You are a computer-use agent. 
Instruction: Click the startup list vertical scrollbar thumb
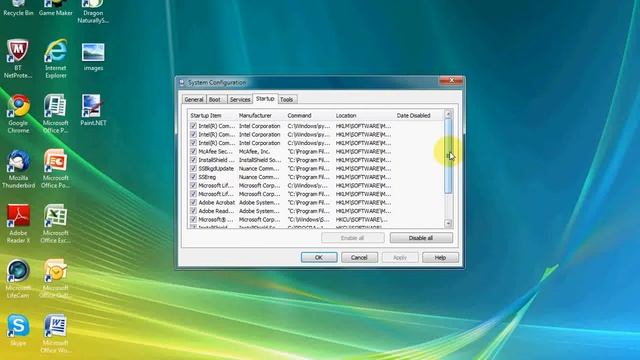click(448, 156)
